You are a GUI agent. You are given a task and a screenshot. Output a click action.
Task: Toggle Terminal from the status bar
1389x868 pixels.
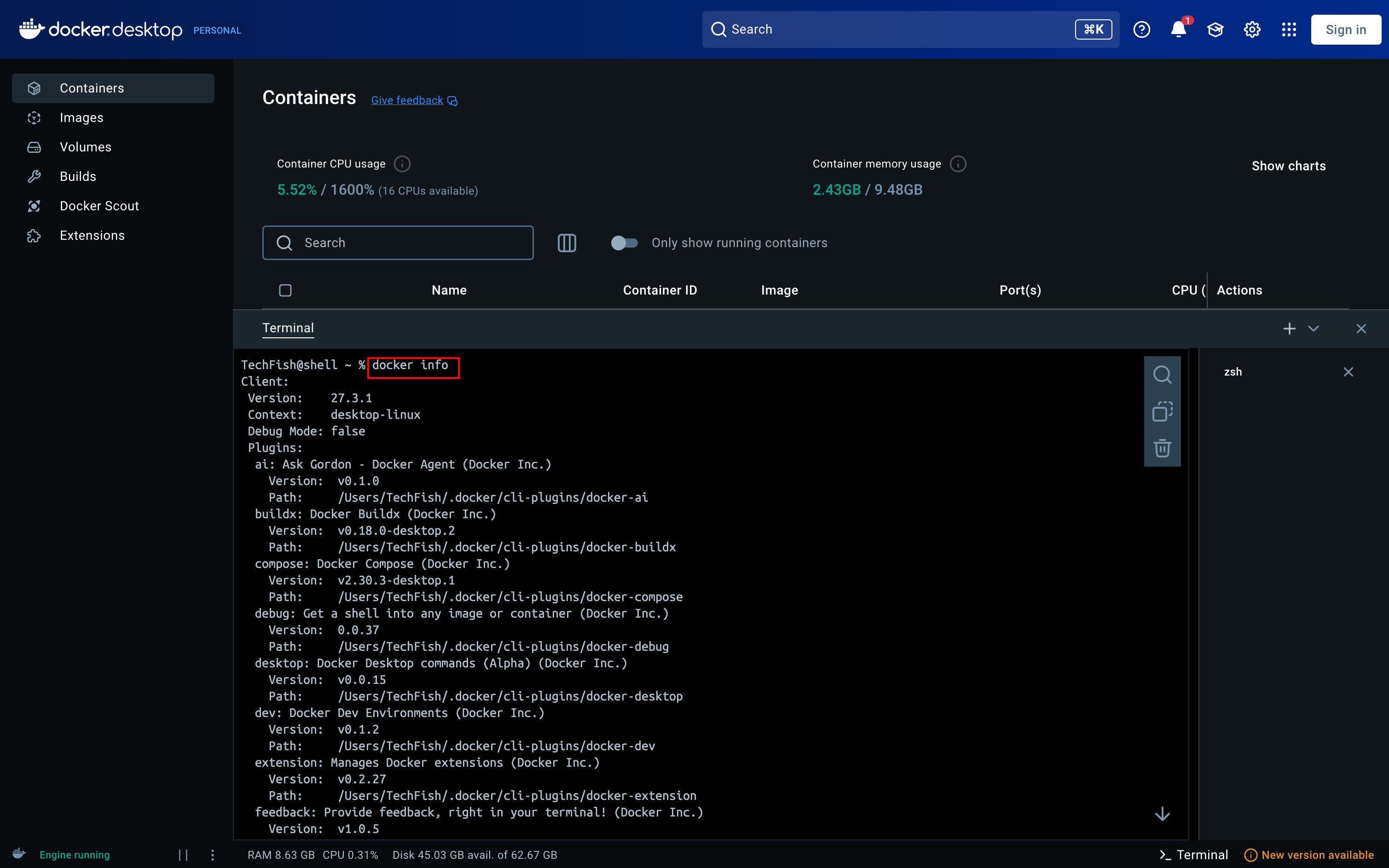tap(1193, 855)
